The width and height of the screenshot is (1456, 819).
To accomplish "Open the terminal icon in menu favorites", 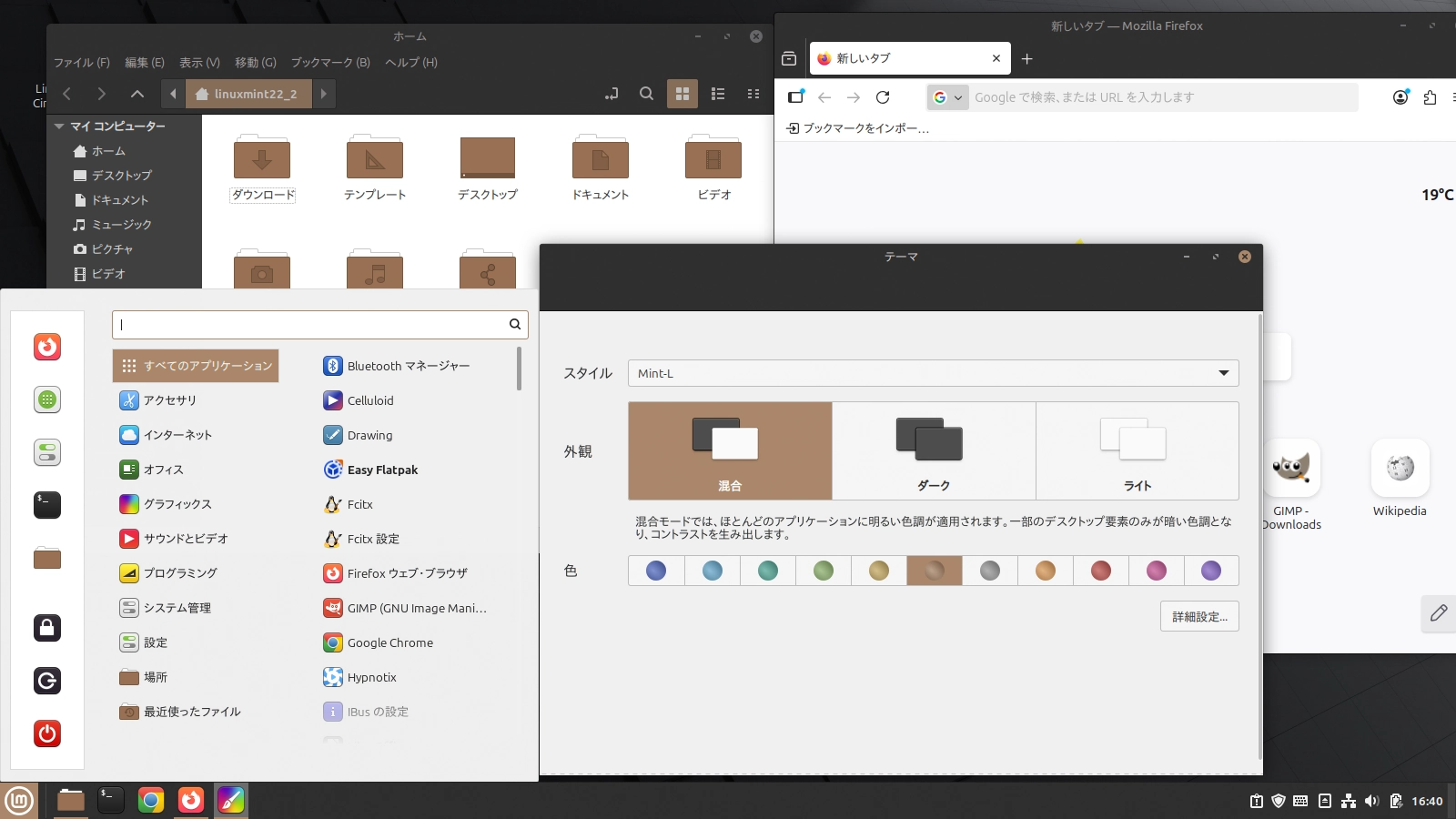I will click(47, 504).
